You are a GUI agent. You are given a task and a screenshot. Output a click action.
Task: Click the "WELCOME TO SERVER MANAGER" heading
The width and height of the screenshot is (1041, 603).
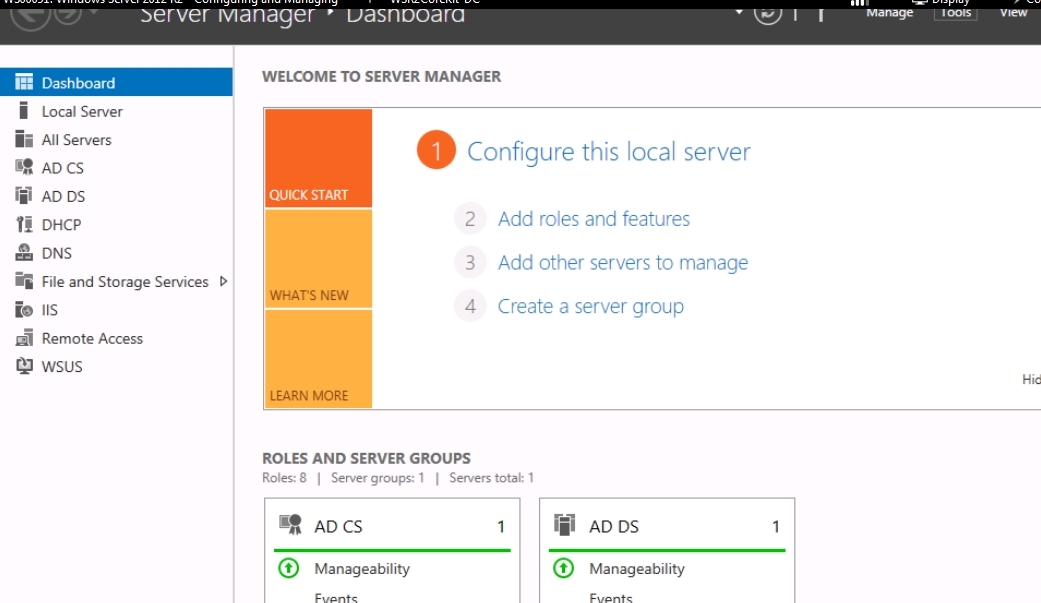382,76
